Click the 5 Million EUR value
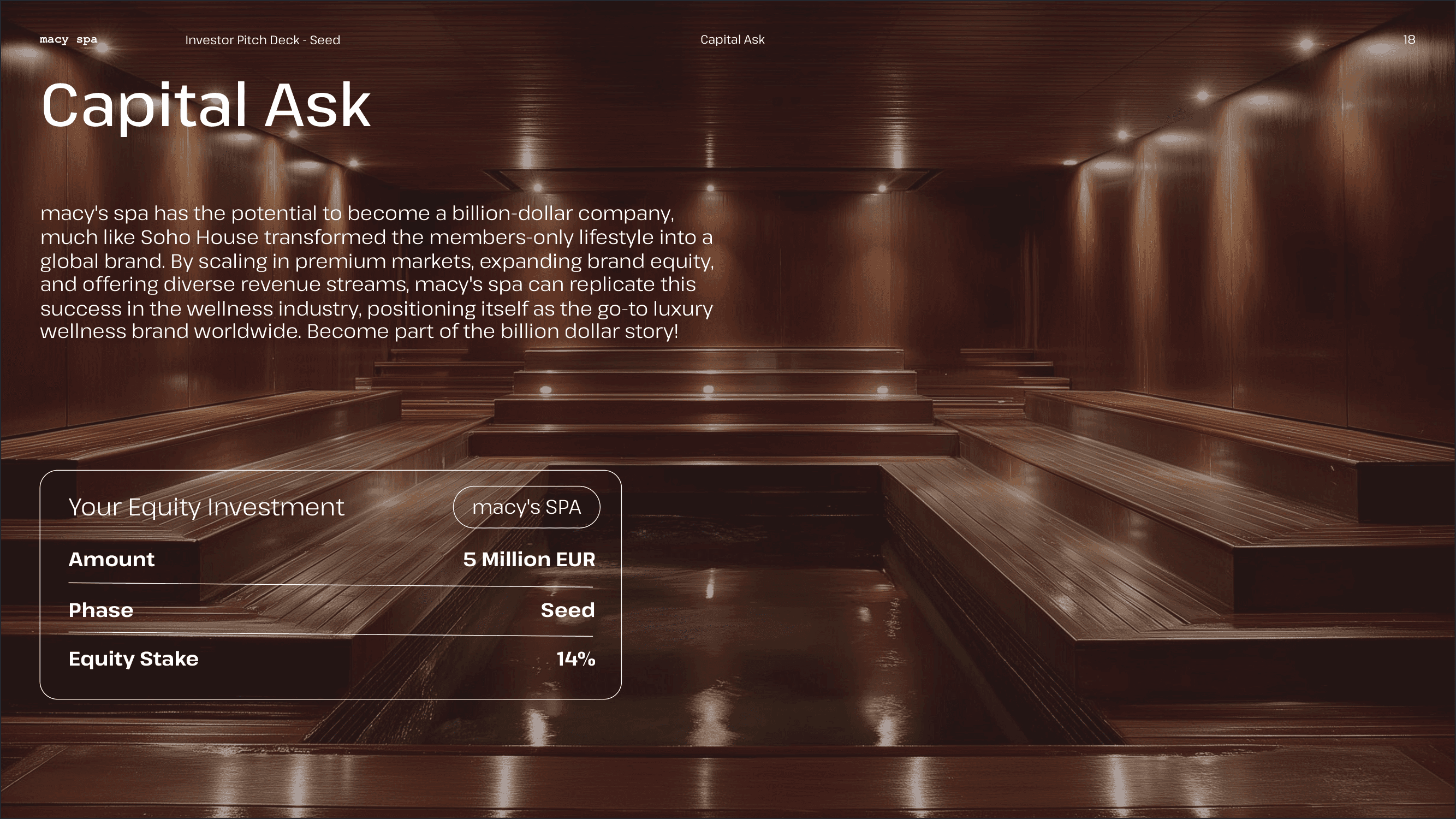The width and height of the screenshot is (1456, 819). (x=528, y=560)
